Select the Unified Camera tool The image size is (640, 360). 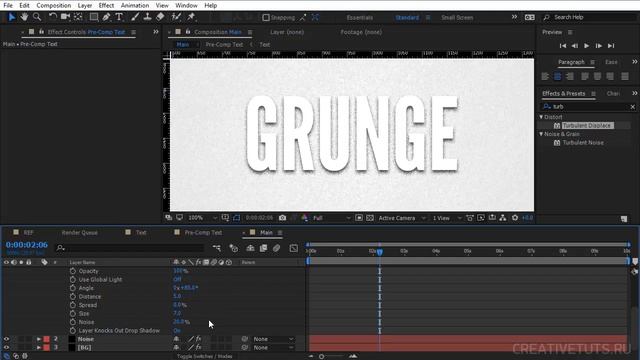click(65, 17)
